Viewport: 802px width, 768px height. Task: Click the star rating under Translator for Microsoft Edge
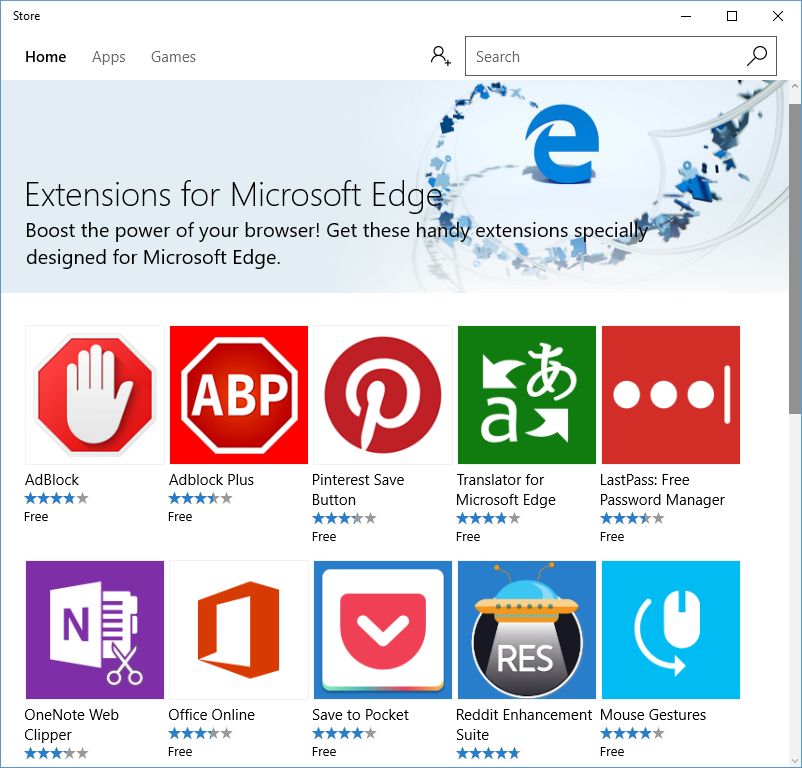(488, 518)
